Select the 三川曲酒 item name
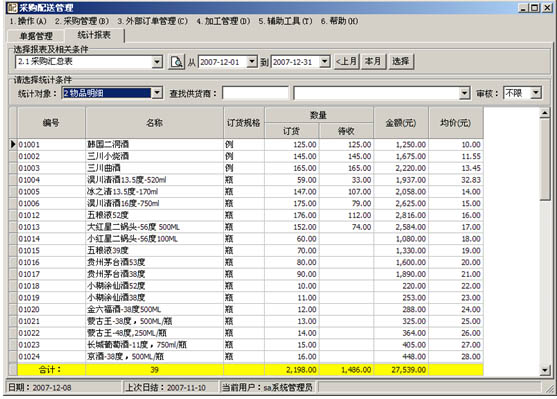The image size is (557, 399). click(104, 168)
